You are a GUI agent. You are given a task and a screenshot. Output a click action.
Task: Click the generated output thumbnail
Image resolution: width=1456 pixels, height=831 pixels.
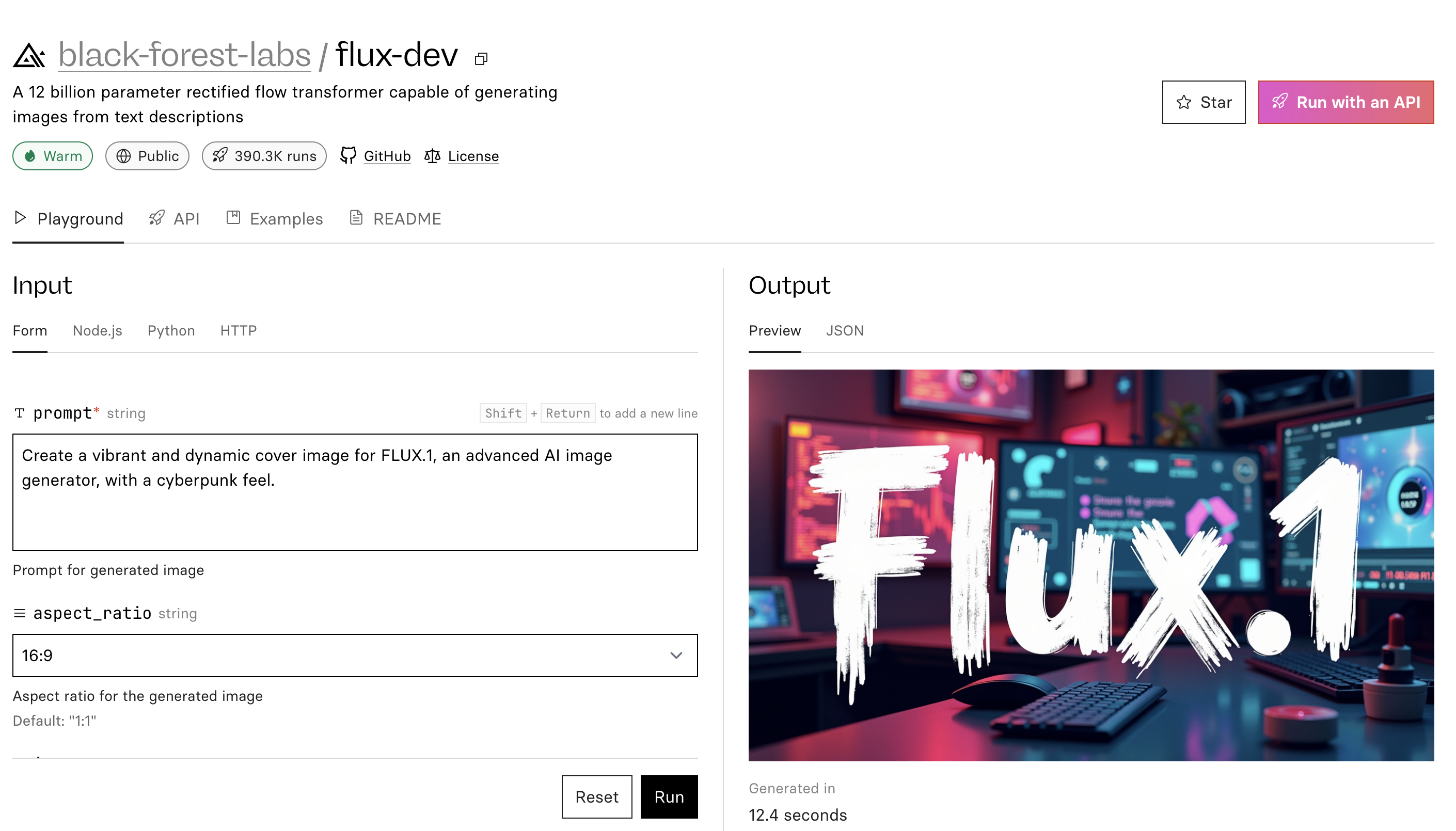1091,565
